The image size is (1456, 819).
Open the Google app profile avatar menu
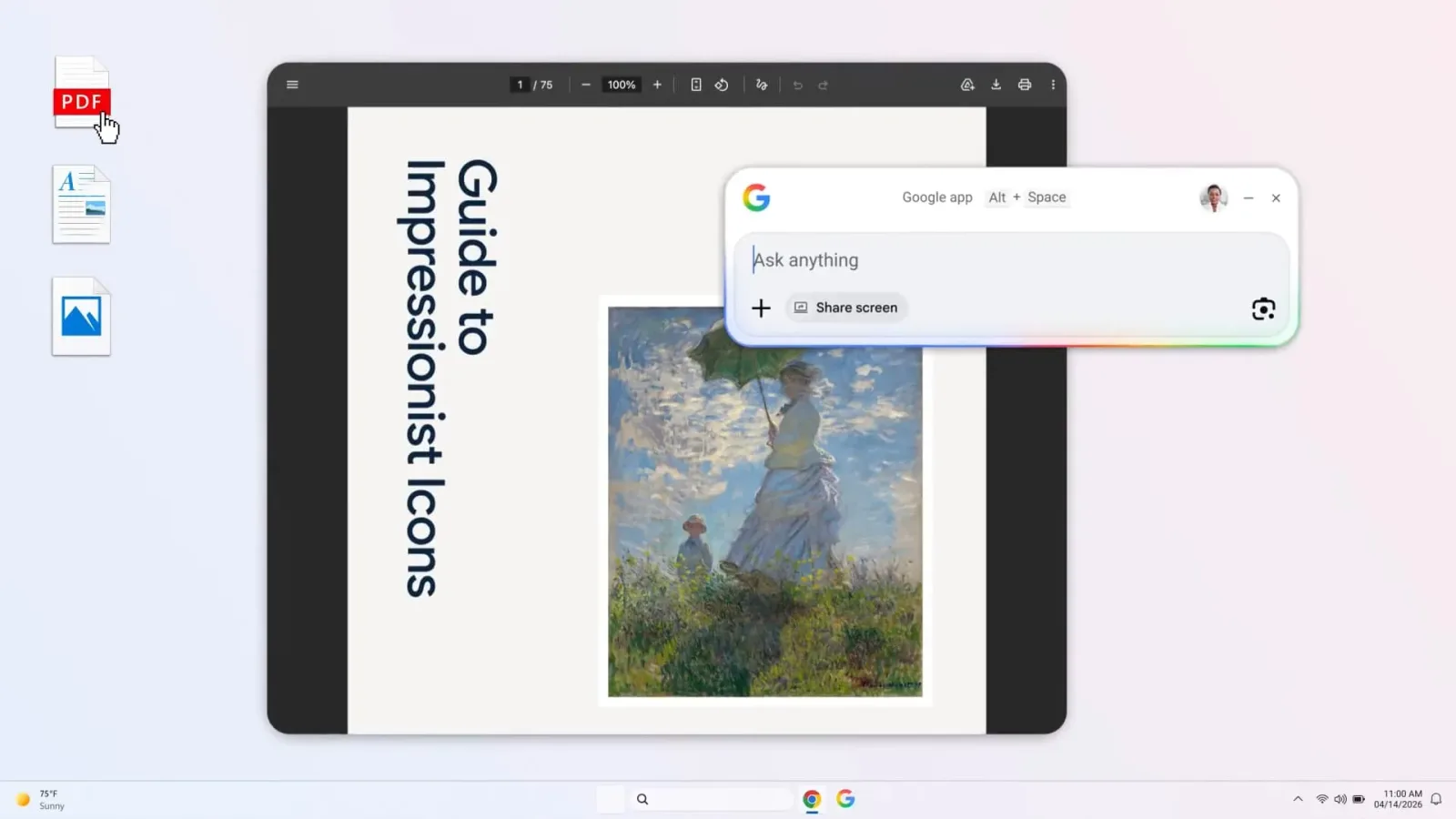point(1215,197)
